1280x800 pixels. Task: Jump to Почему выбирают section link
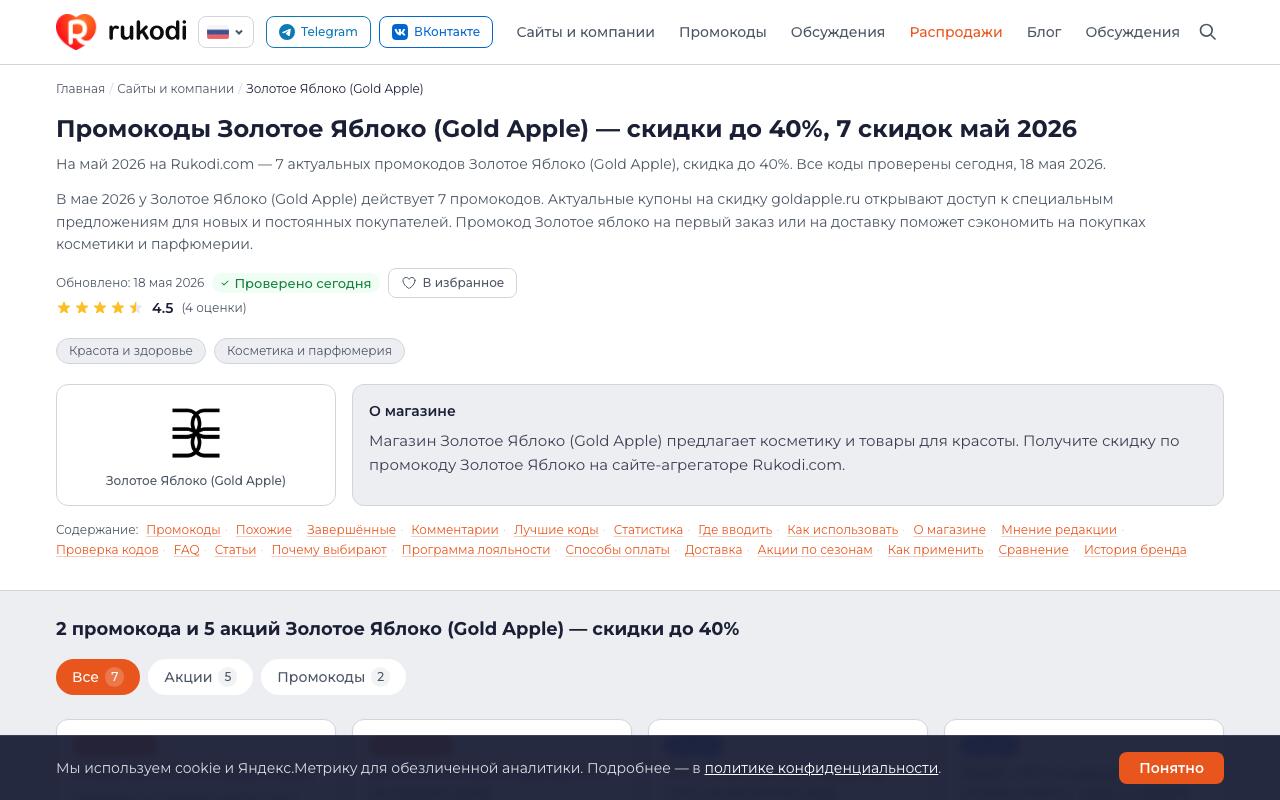329,550
